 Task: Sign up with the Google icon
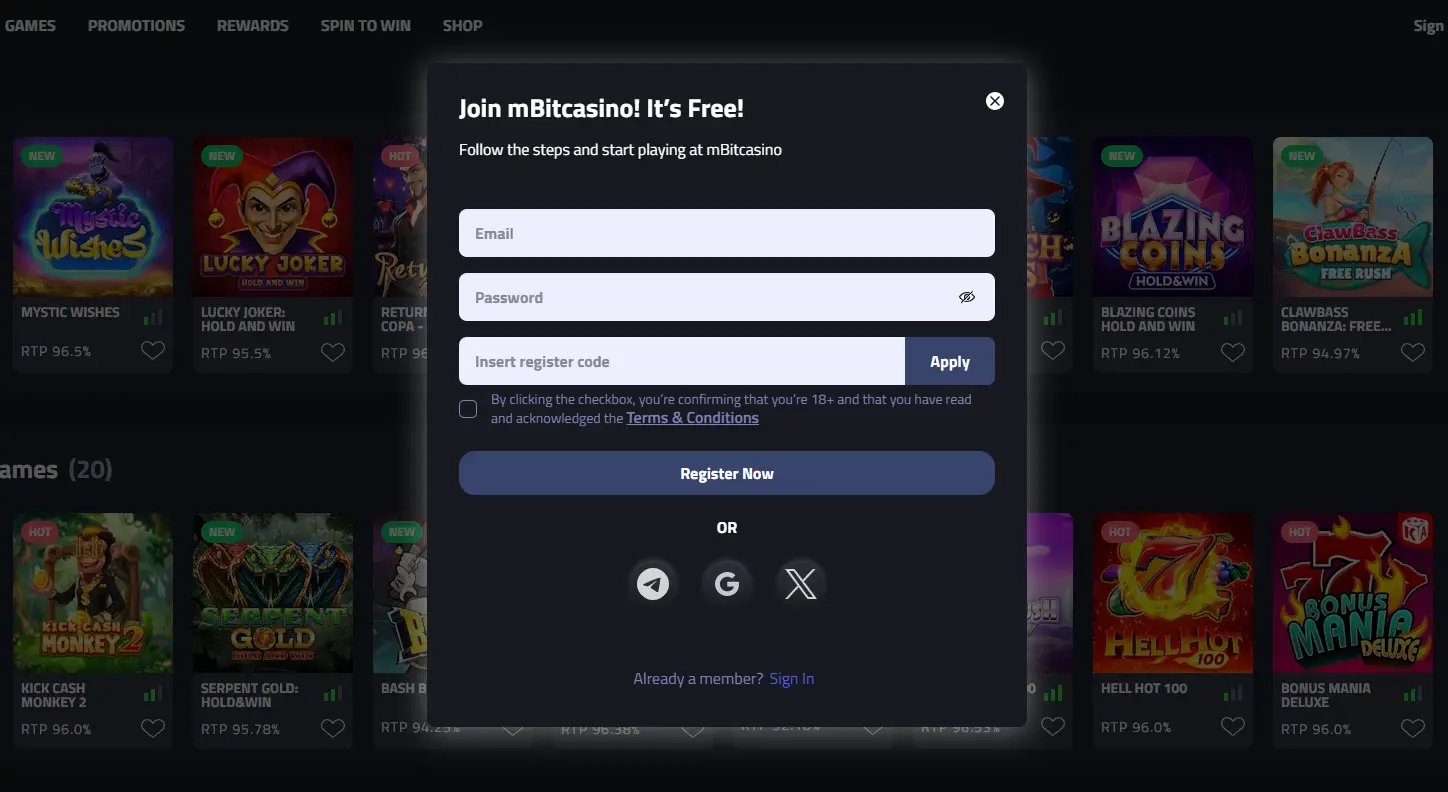(726, 583)
